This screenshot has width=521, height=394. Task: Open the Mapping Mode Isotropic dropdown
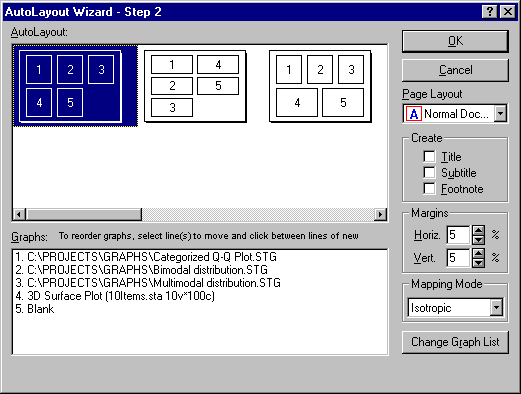tap(496, 307)
